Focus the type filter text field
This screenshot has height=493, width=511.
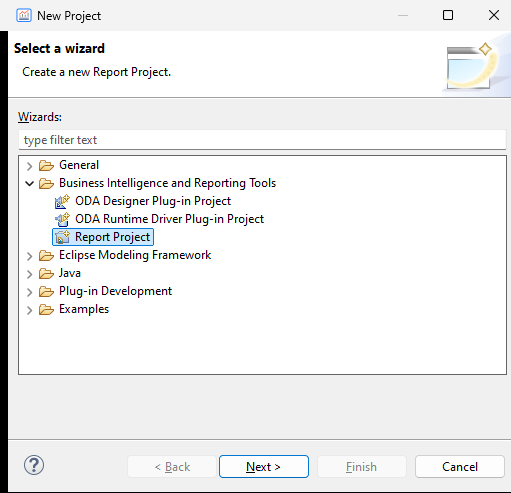point(262,140)
